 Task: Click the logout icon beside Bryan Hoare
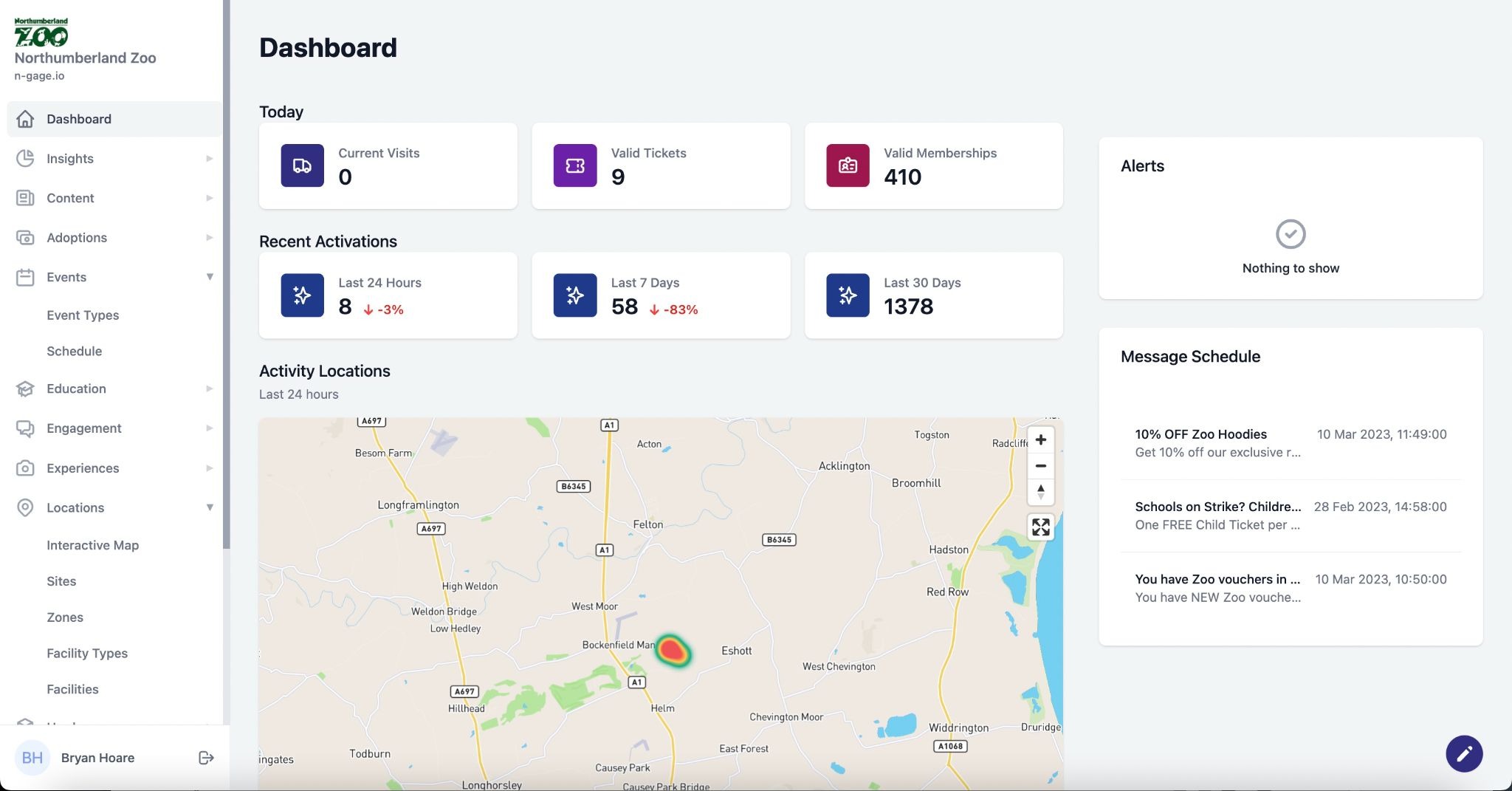206,758
